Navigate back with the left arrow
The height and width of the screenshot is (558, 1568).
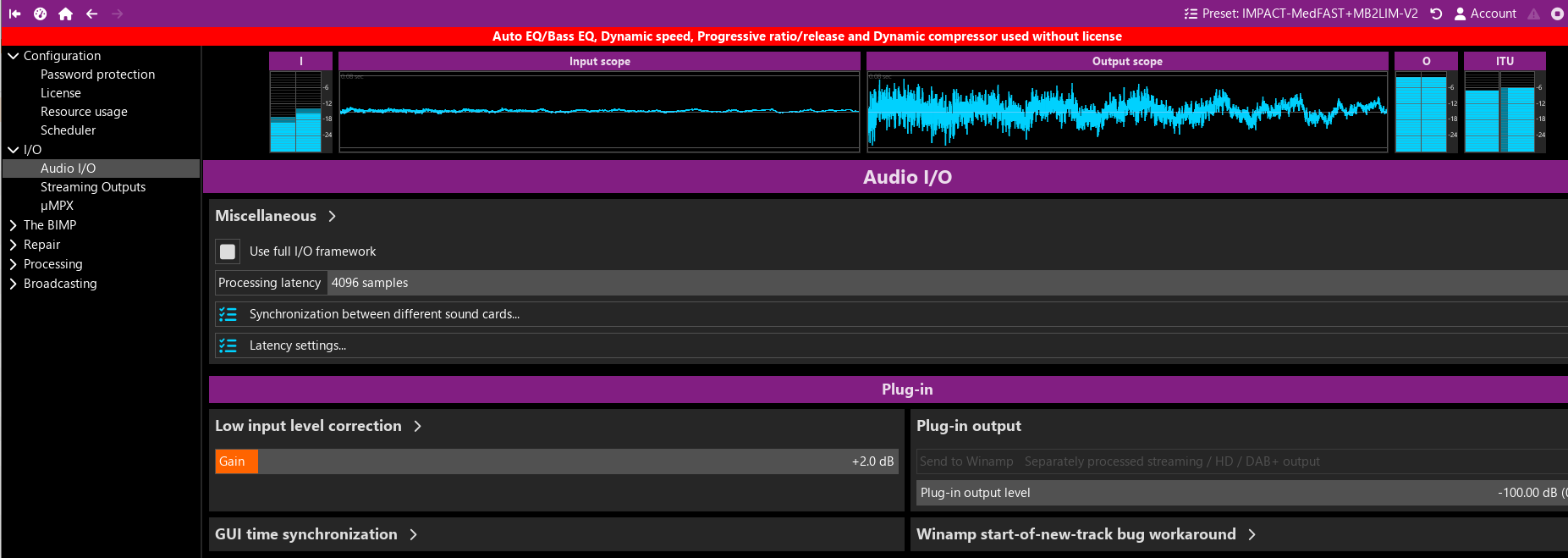[x=91, y=14]
